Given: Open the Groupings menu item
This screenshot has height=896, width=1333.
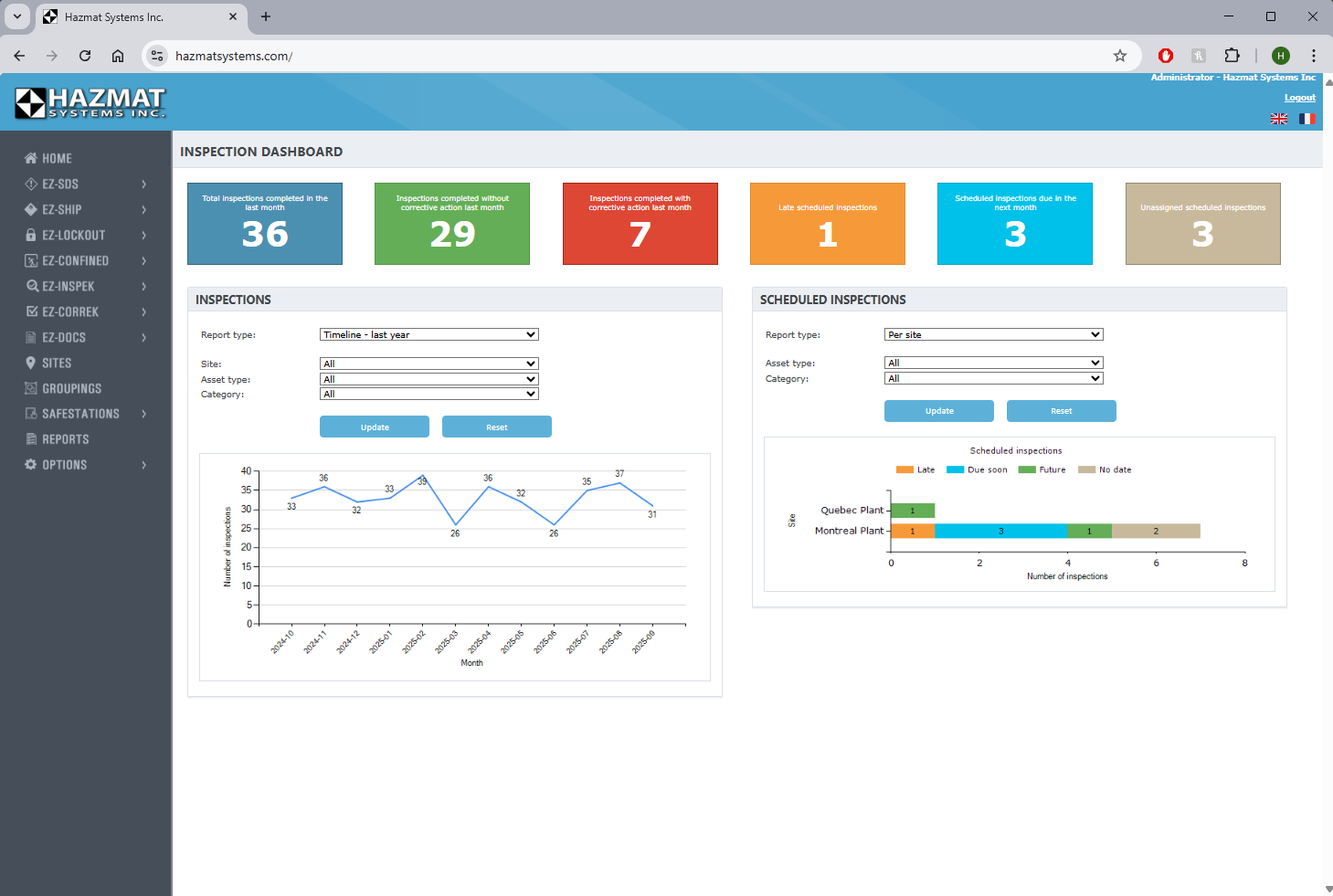Looking at the screenshot, I should [71, 388].
